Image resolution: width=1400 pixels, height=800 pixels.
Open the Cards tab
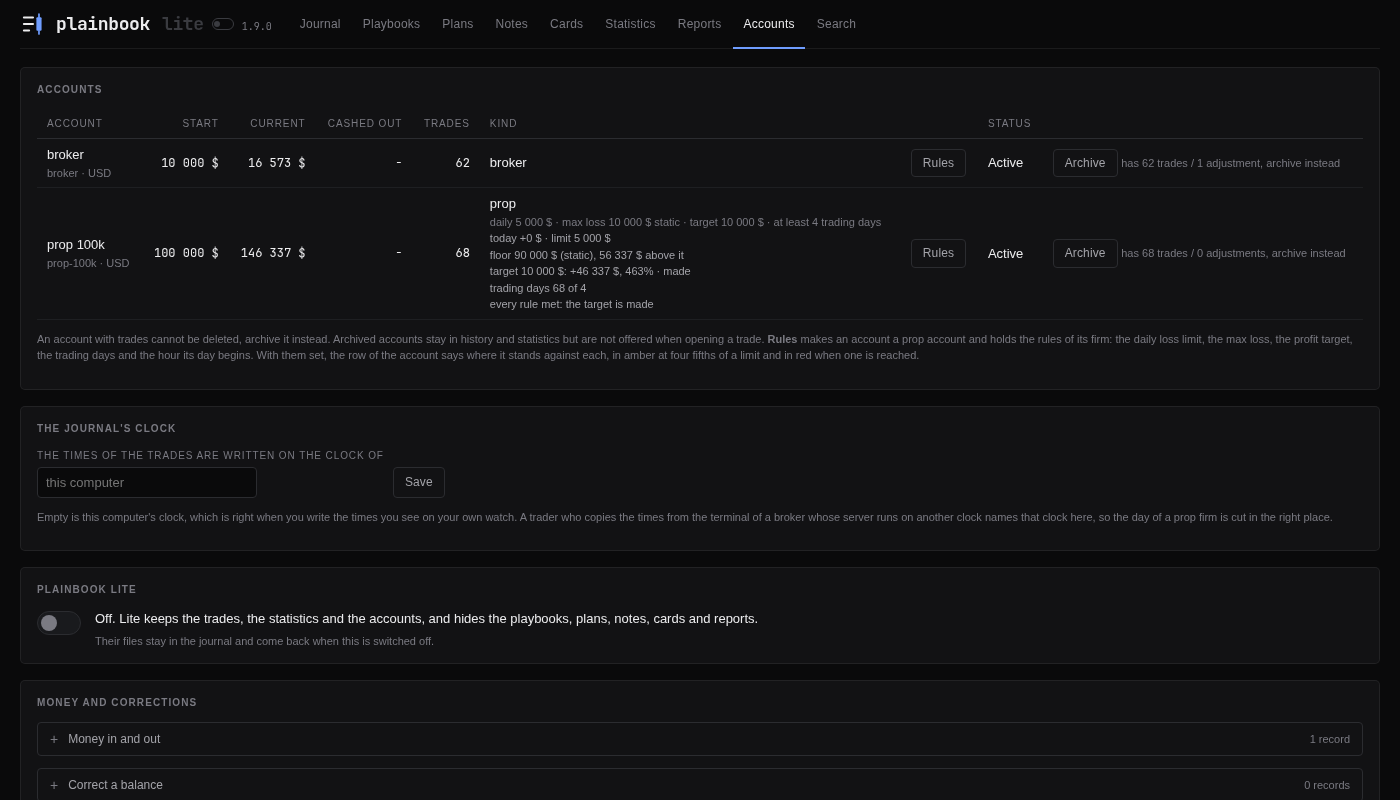click(566, 24)
